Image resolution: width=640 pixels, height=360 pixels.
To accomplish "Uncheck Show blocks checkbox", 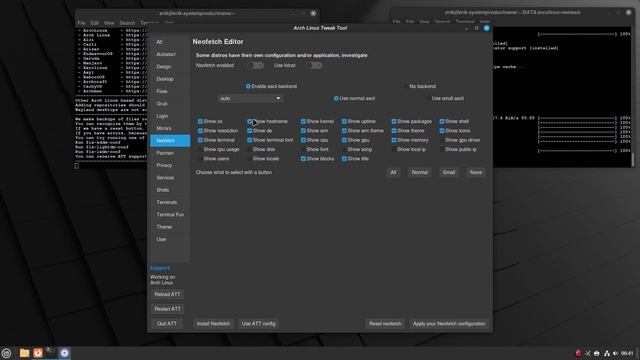I will point(303,159).
